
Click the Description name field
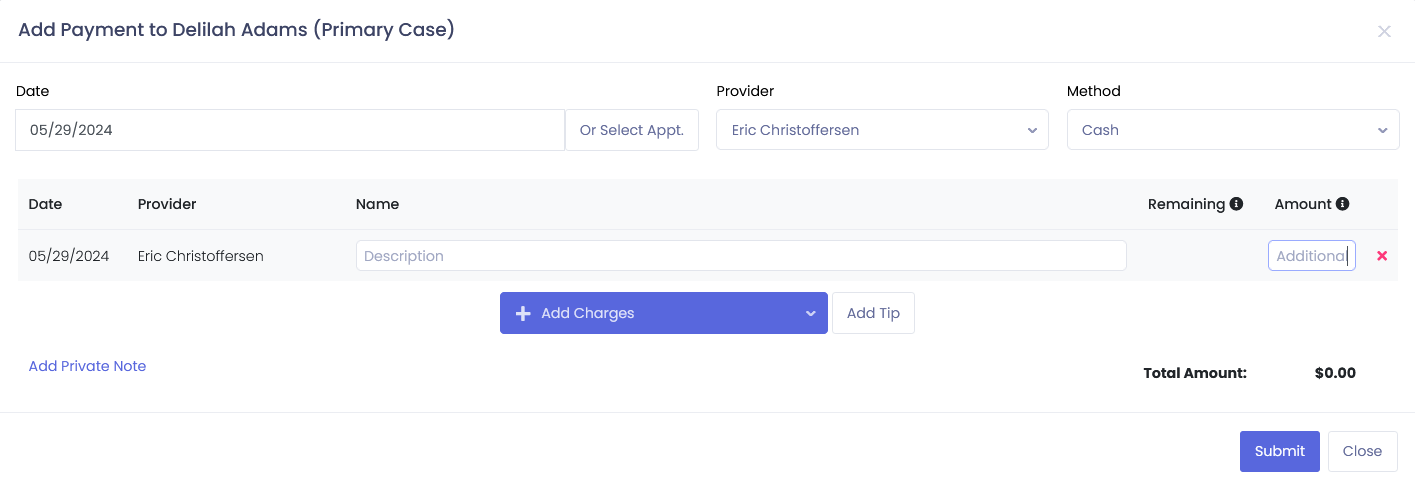[x=741, y=256]
